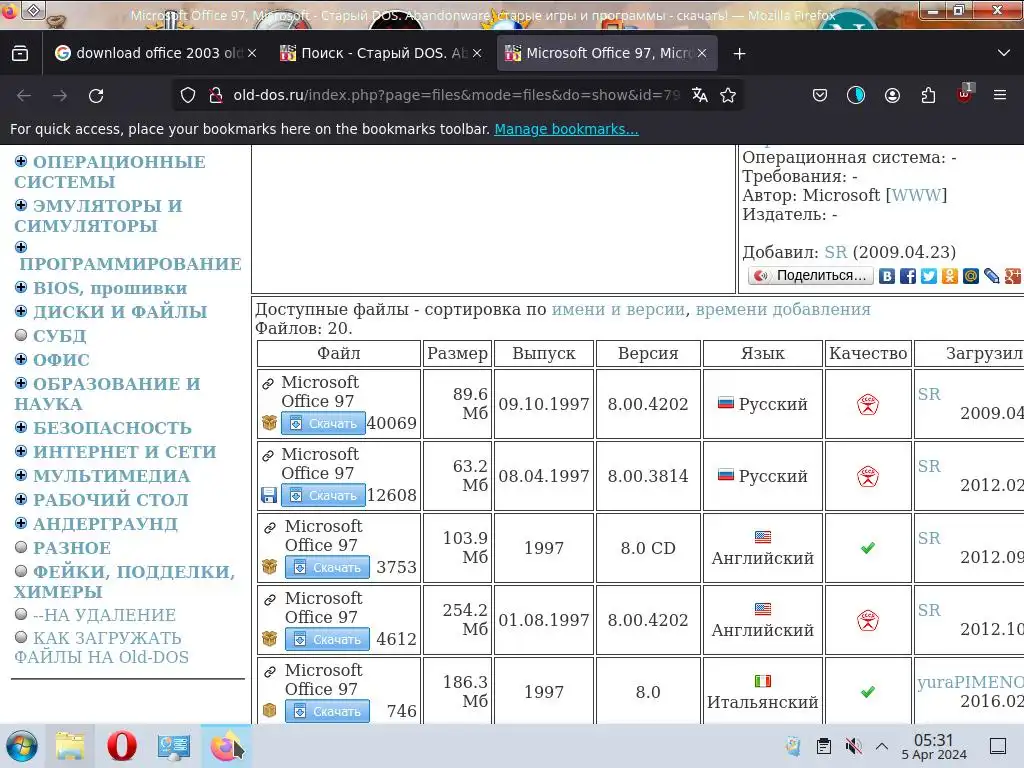1024x768 pixels.
Task: Open the Firefox account icon
Action: point(892,95)
